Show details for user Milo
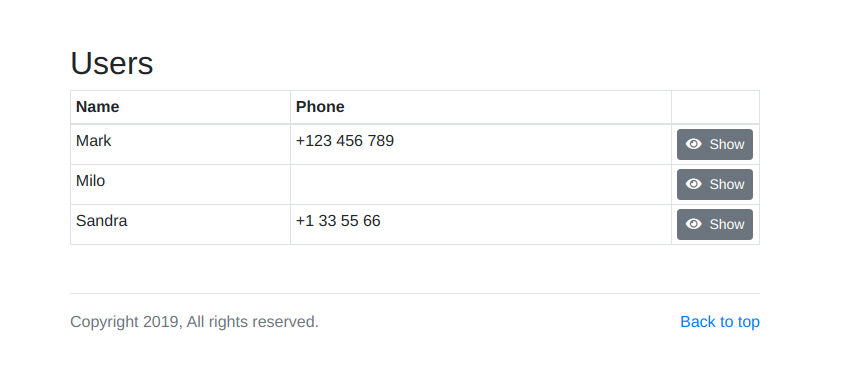Screen dimensions: 846x383 pyautogui.click(x=715, y=184)
